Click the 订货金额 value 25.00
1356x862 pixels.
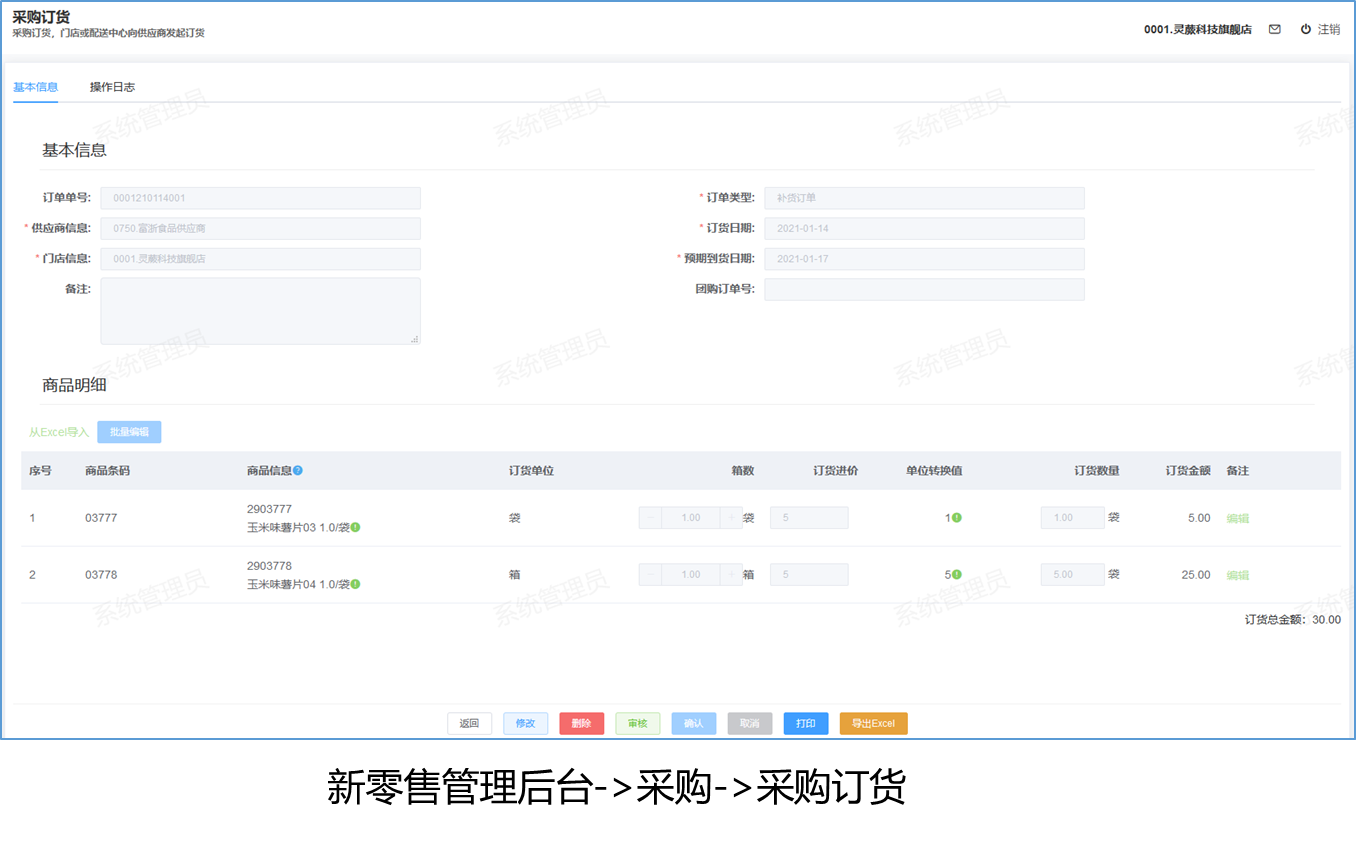pyautogui.click(x=1195, y=575)
